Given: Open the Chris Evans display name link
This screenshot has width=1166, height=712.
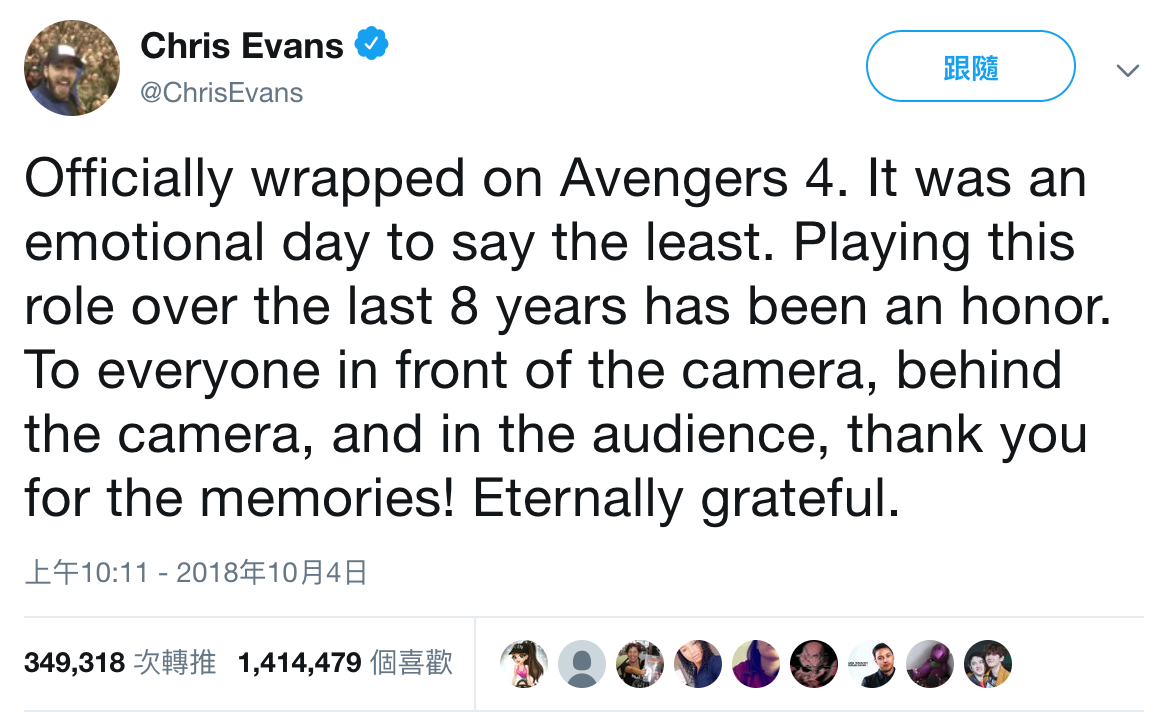Looking at the screenshot, I should (x=242, y=45).
